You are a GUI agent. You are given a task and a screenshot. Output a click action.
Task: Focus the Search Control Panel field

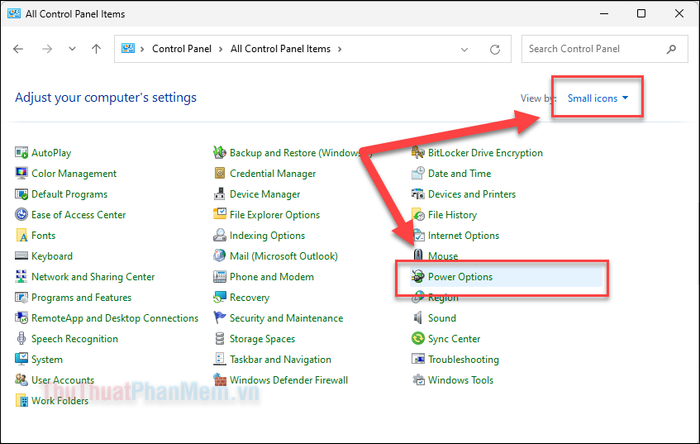click(604, 49)
